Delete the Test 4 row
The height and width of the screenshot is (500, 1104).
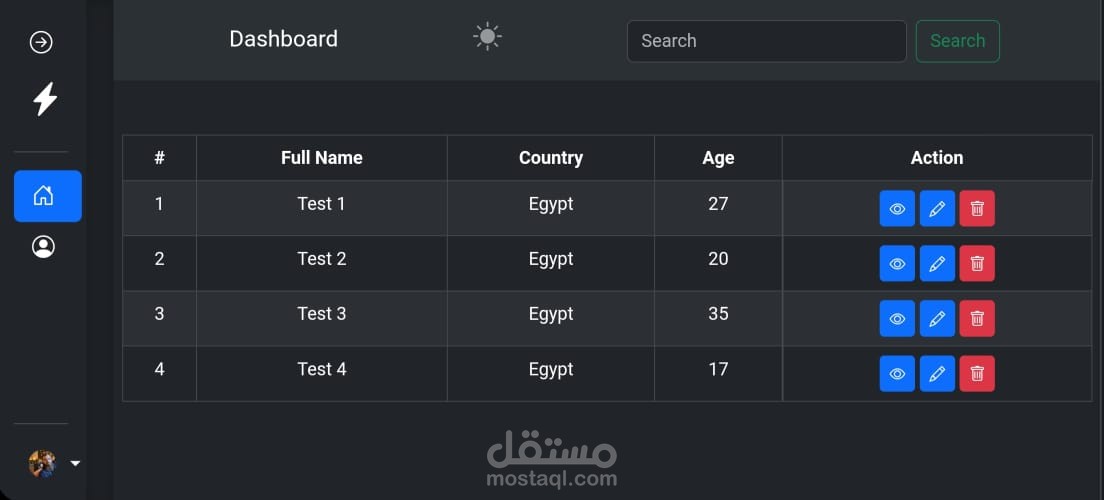977,374
